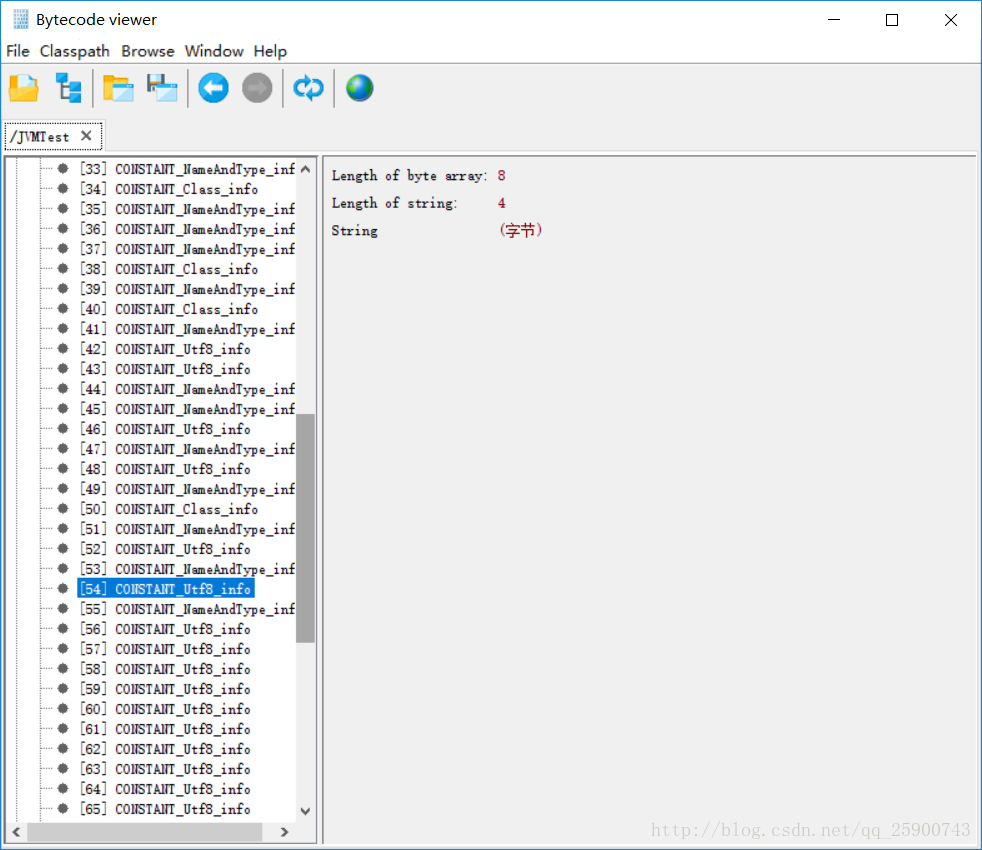Click the 'Length of string:' label
The height and width of the screenshot is (850, 982).
pos(395,204)
